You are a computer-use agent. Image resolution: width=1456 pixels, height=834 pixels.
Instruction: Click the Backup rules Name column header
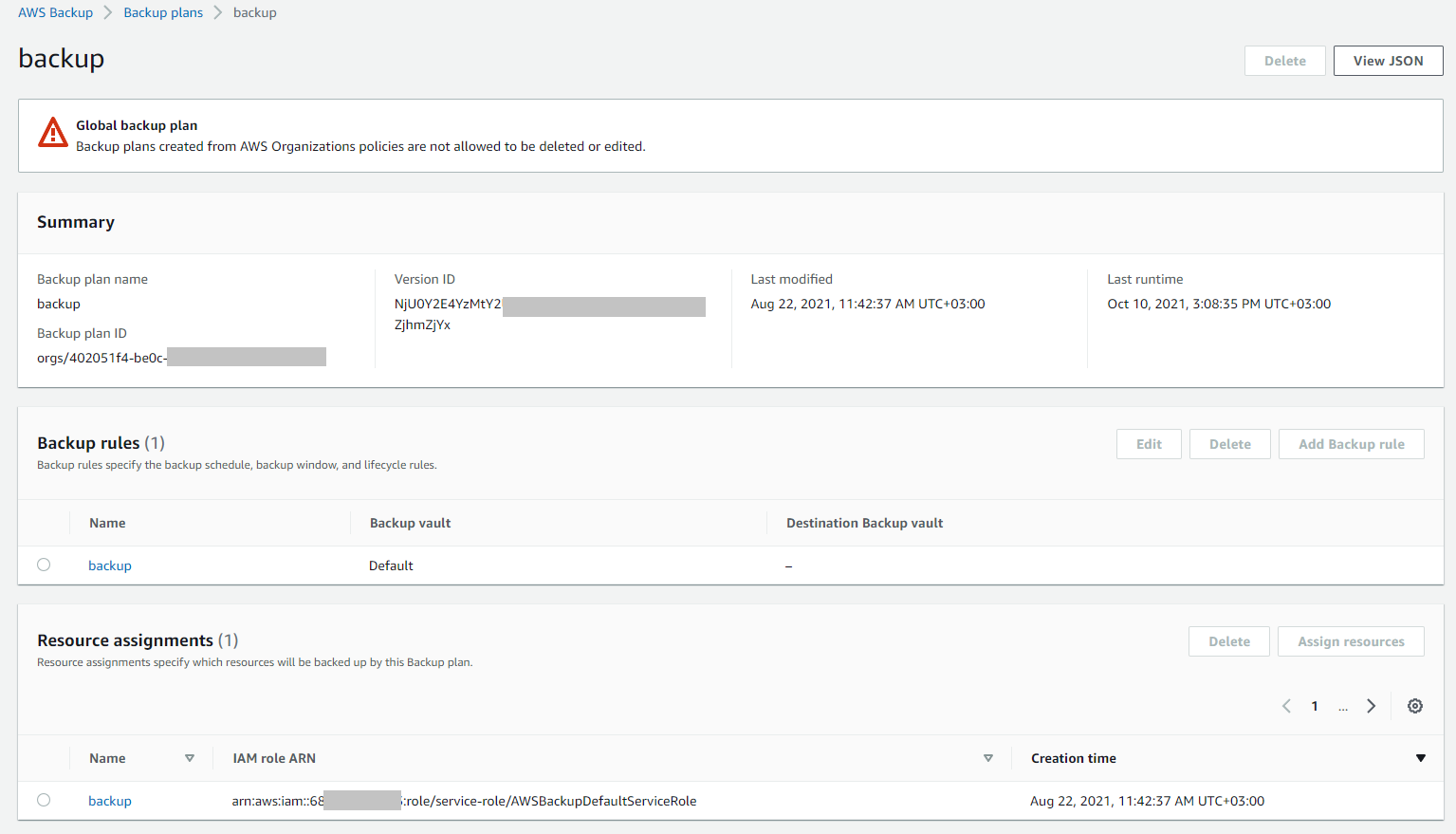(107, 523)
